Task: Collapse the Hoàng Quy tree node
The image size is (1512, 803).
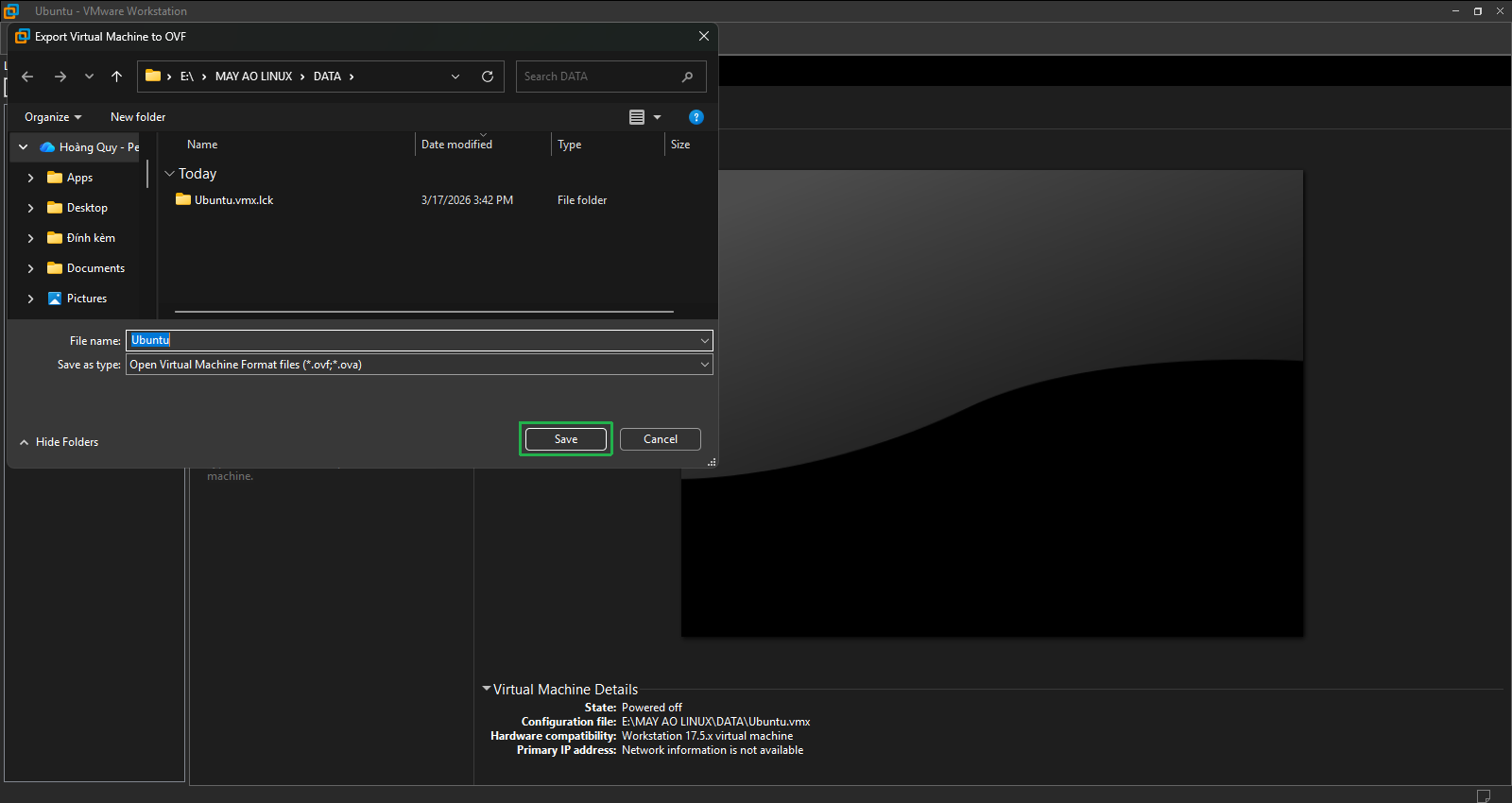Action: tap(24, 147)
